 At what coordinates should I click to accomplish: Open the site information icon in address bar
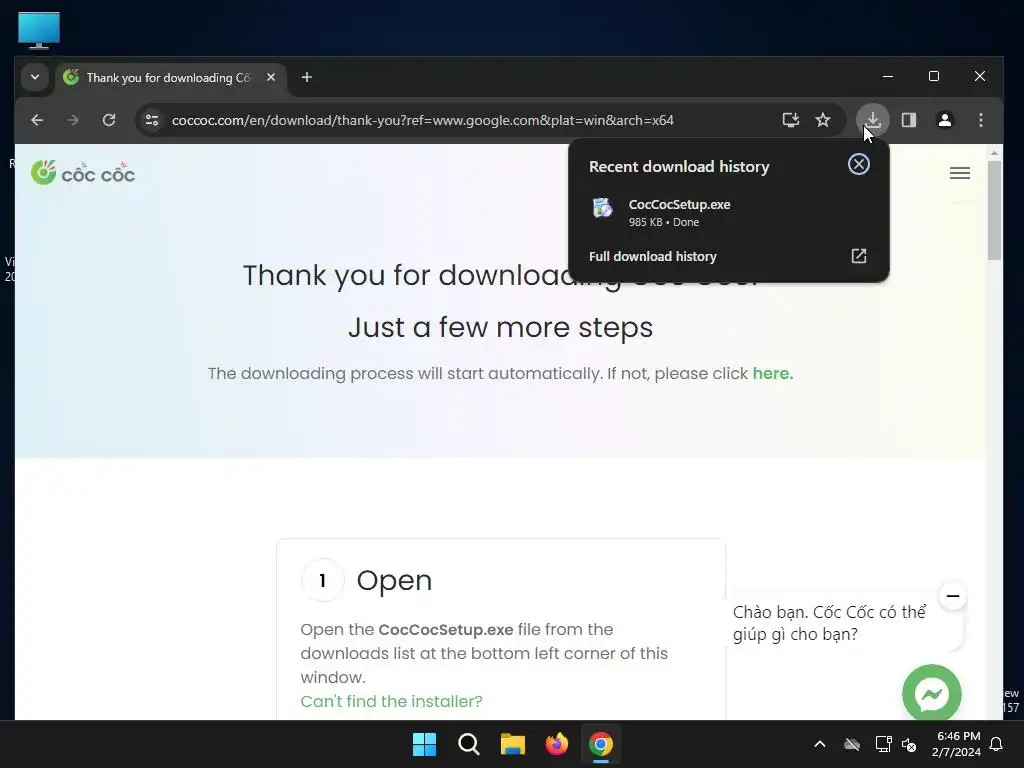pos(152,120)
